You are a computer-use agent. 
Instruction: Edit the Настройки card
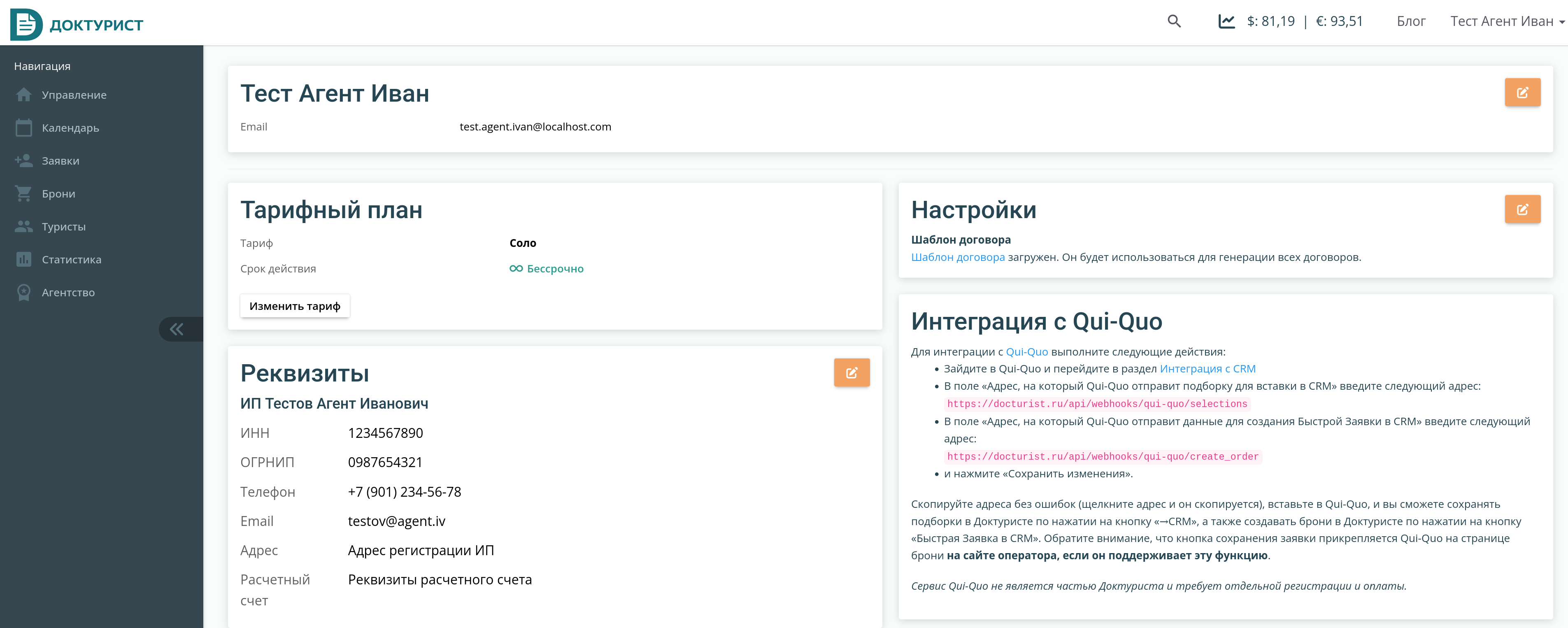[1522, 209]
